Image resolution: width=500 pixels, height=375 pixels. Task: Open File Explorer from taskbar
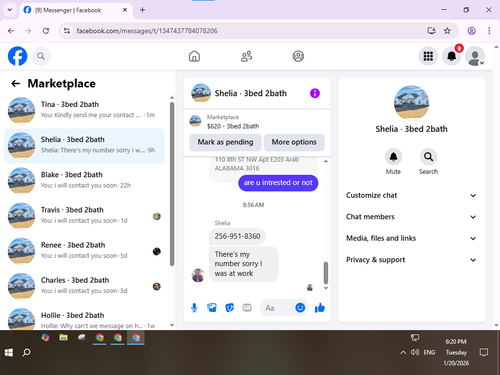pyautogui.click(x=63, y=338)
